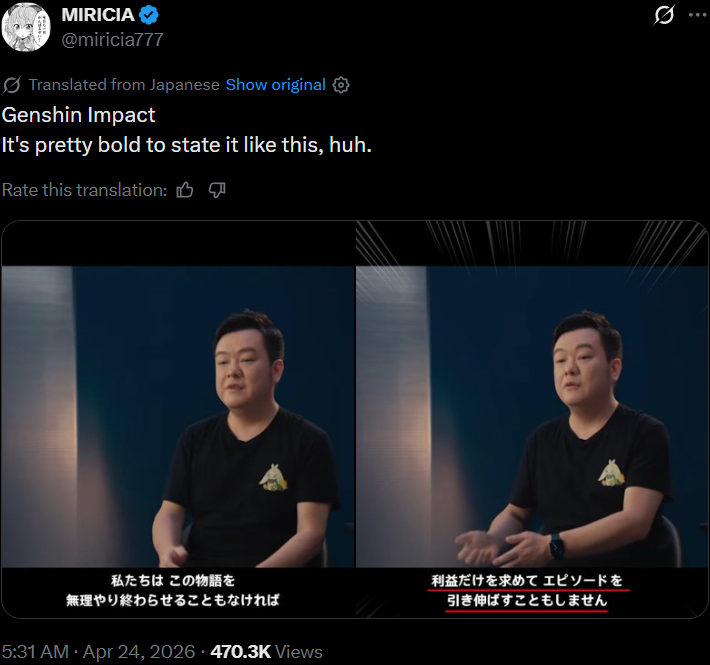Open the three-dot more options menu
This screenshot has height=665, width=710.
click(698, 15)
